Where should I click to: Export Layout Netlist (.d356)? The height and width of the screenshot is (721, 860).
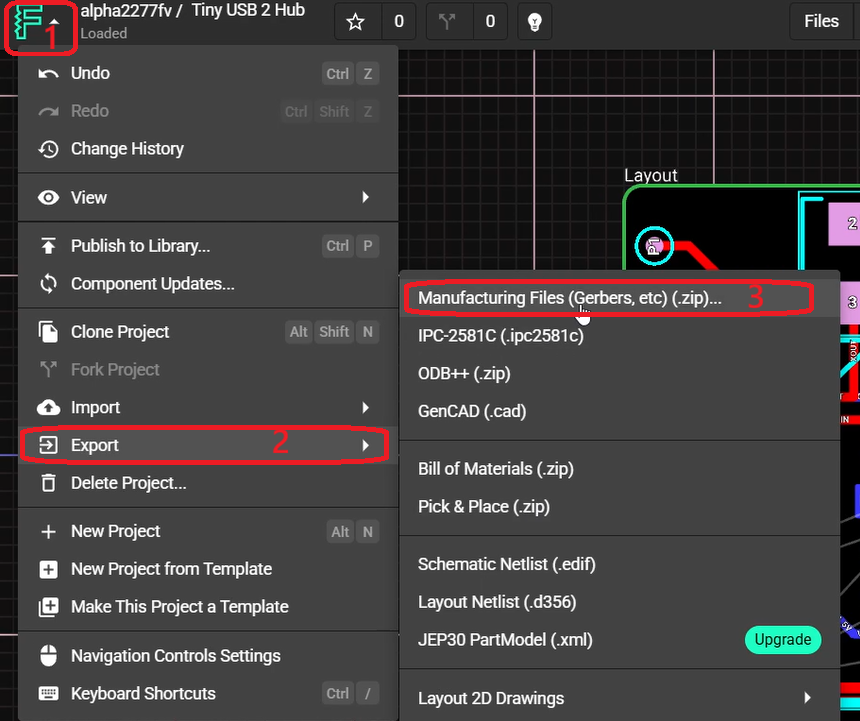click(x=620, y=602)
